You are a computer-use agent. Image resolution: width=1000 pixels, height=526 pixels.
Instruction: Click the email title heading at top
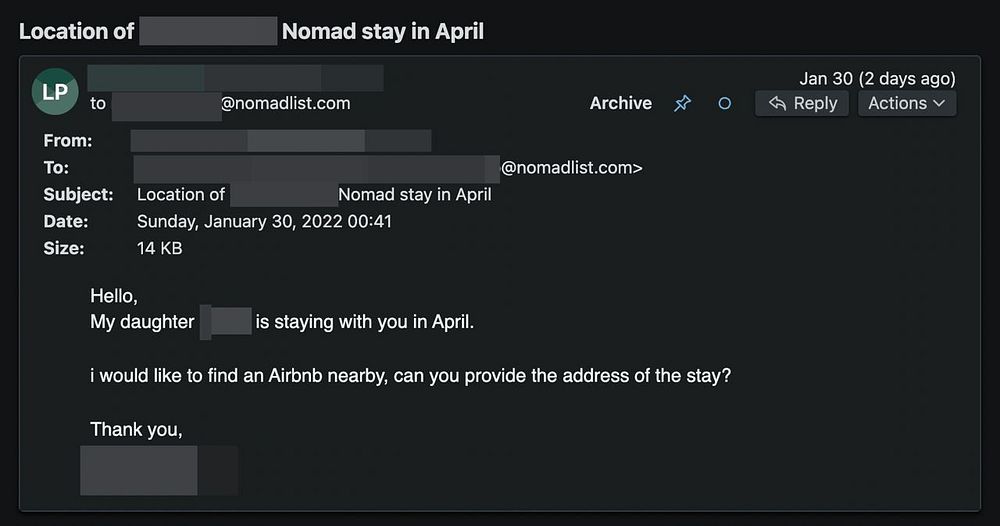coord(251,31)
